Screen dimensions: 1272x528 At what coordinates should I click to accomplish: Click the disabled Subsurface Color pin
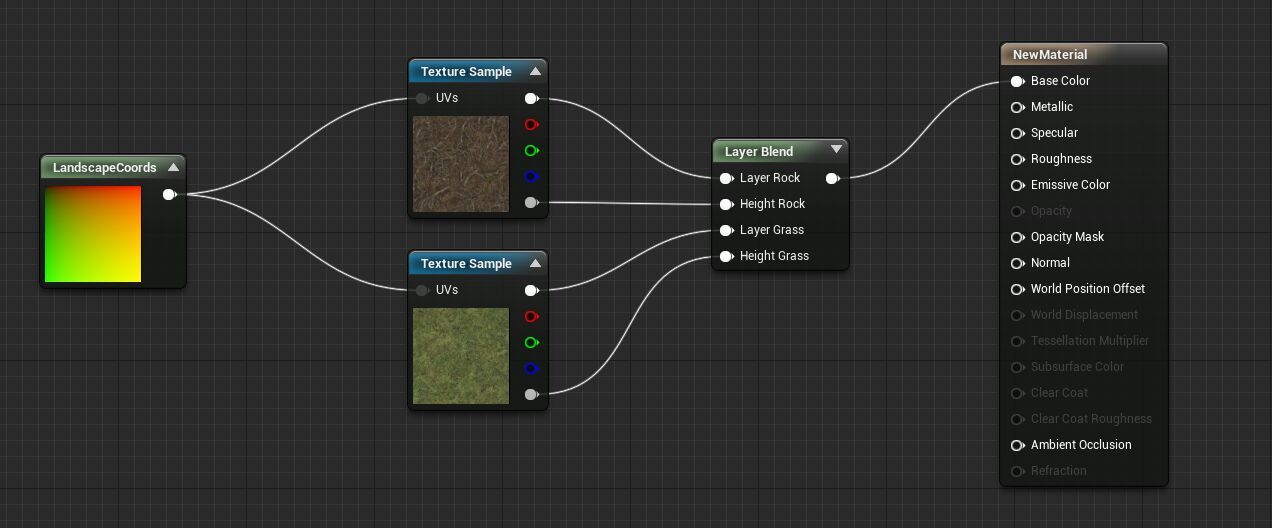click(1018, 367)
